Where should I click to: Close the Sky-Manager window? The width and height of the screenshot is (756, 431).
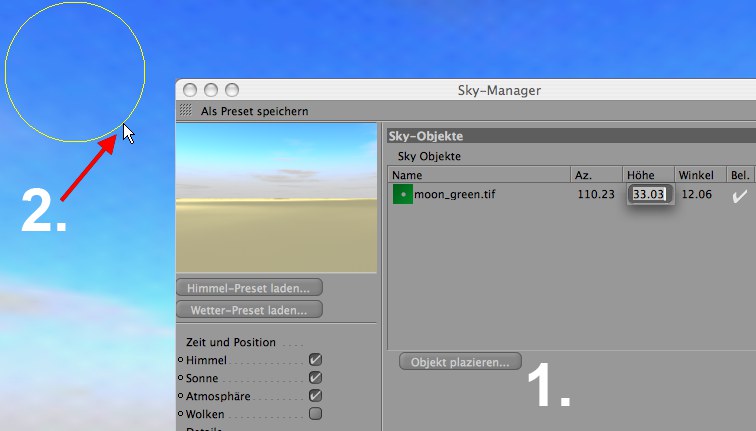tap(190, 90)
